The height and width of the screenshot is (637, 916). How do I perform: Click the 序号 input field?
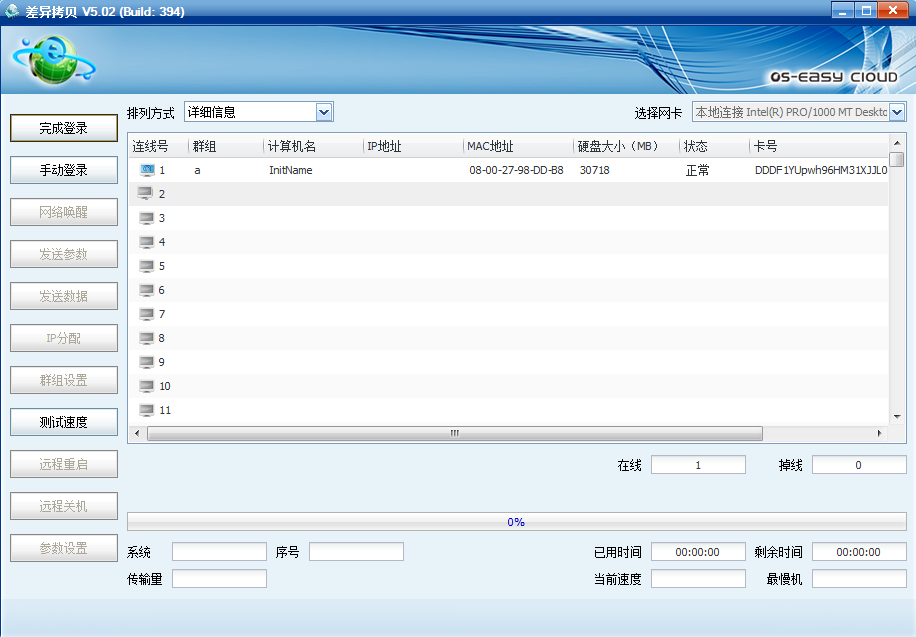pyautogui.click(x=356, y=552)
